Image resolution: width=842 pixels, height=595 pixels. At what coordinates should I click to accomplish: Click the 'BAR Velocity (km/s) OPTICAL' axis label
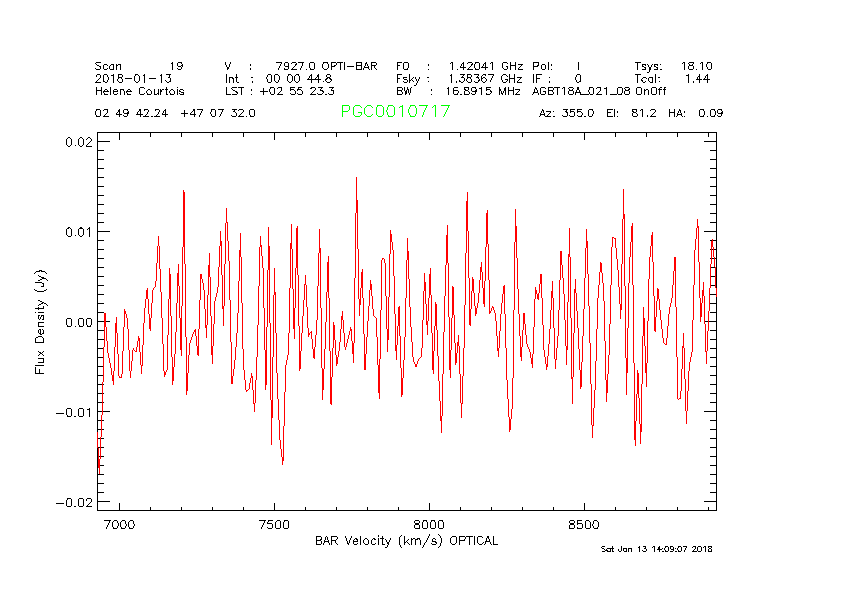[x=406, y=541]
